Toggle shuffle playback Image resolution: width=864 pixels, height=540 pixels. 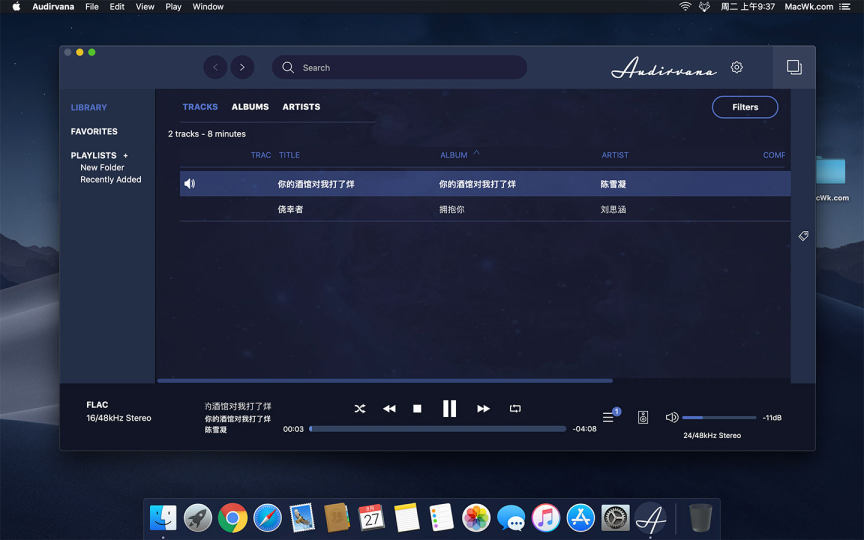(360, 408)
